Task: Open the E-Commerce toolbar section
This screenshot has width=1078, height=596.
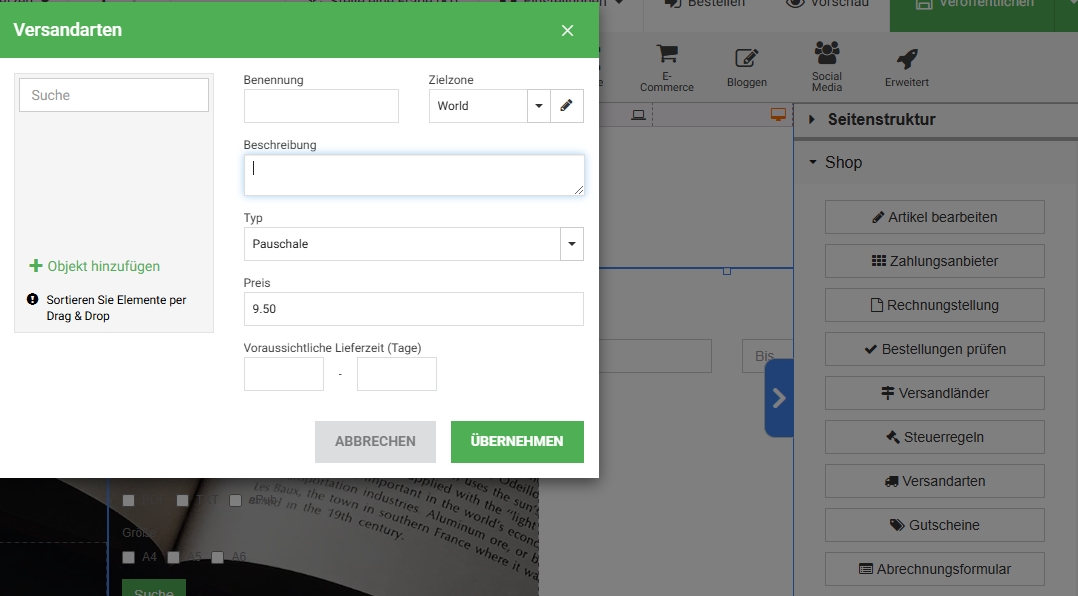Action: [x=666, y=68]
